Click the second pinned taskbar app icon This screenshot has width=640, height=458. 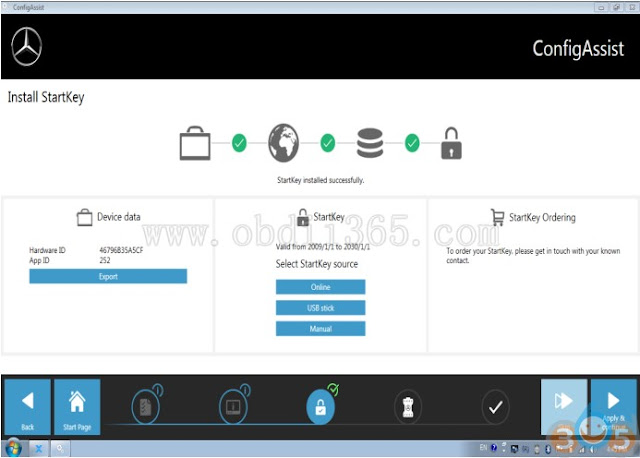click(x=60, y=449)
